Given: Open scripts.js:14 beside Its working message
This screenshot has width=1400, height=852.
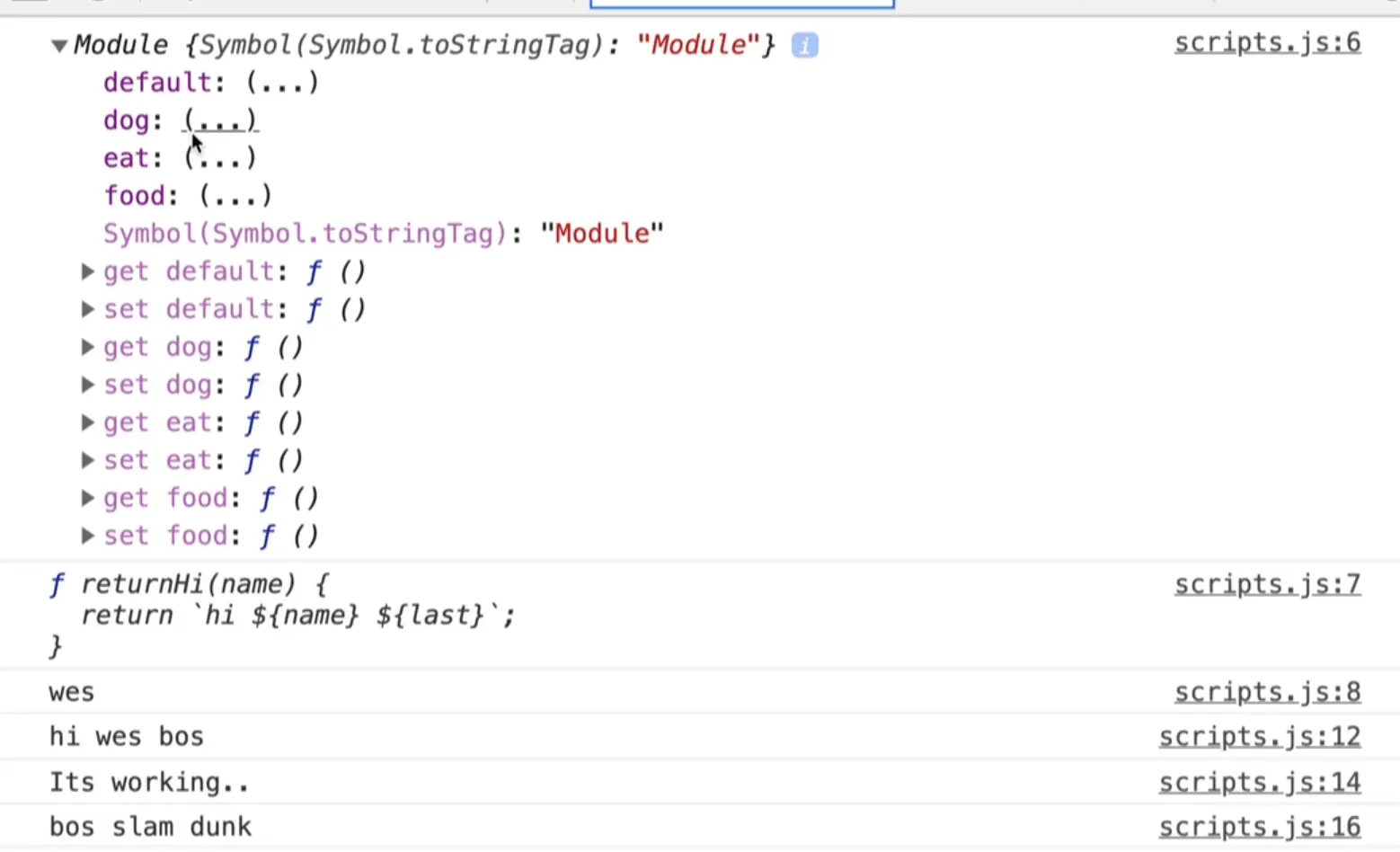Looking at the screenshot, I should coord(1260,781).
